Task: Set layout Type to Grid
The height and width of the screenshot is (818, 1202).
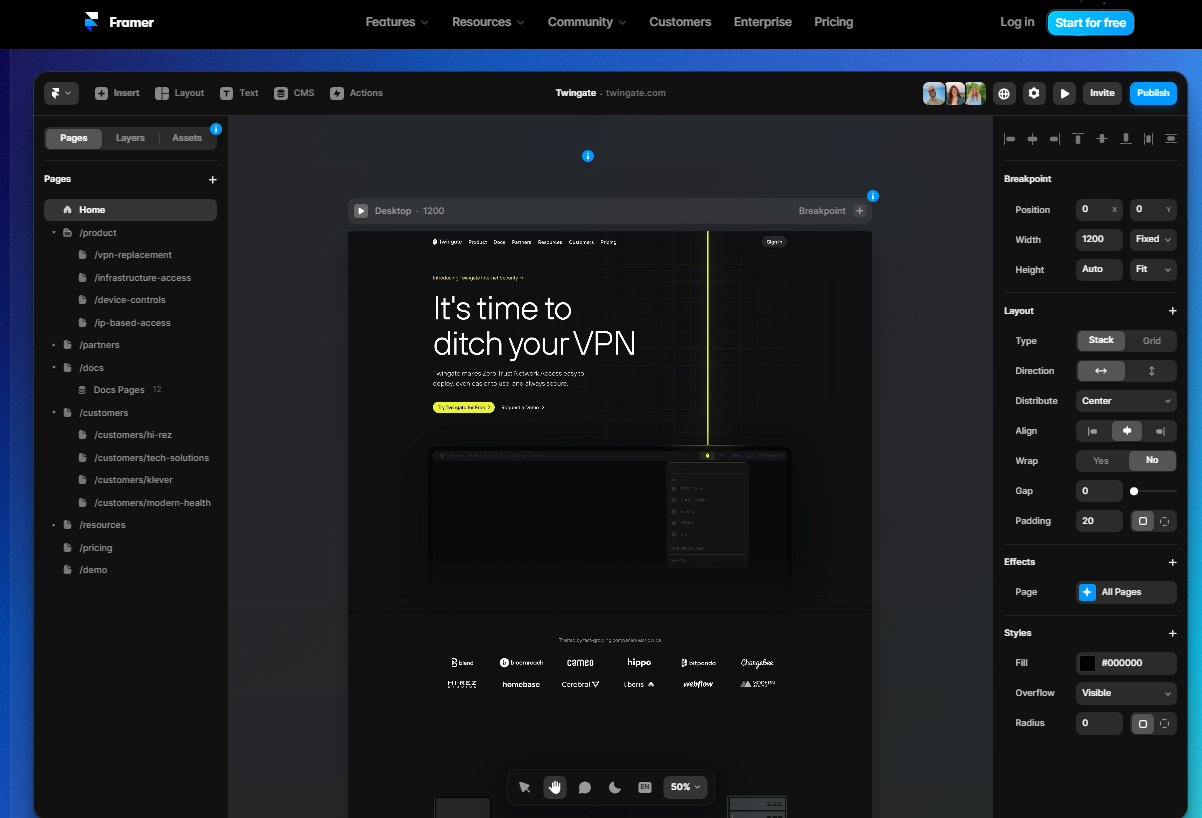Action: tap(1151, 340)
